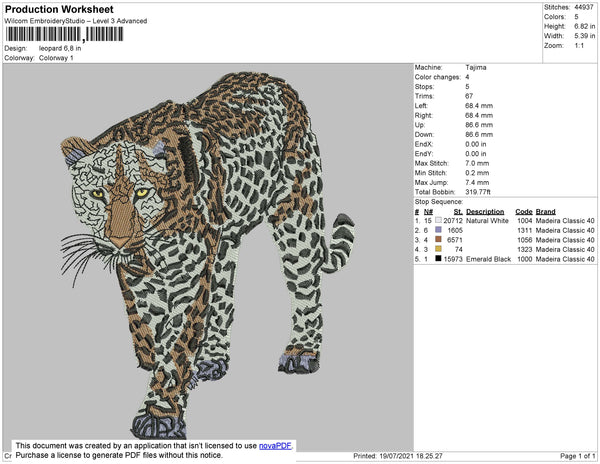
Task: Select the 'Color changes:' label
Action: (x=438, y=77)
